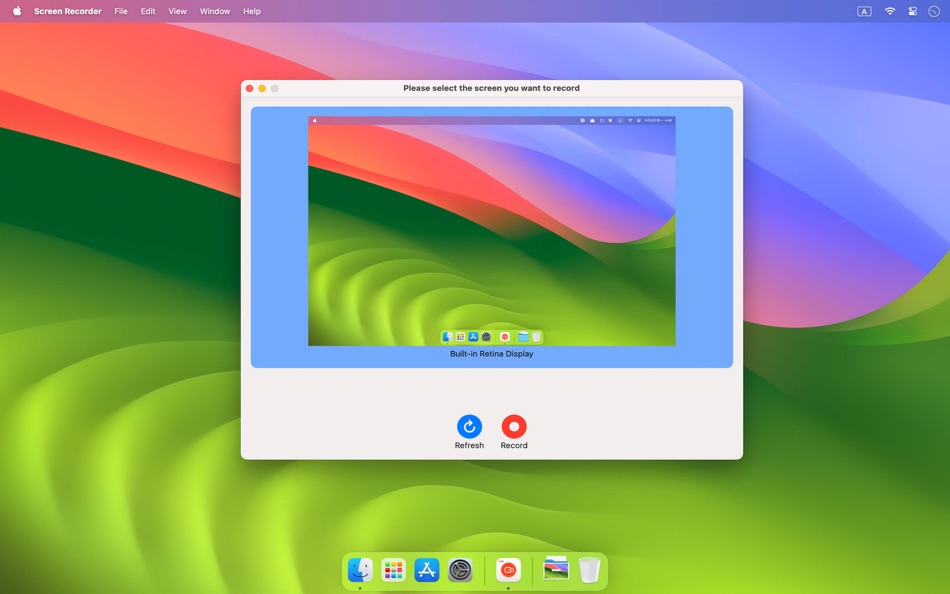The width and height of the screenshot is (950, 594).
Task: Click the Record label text
Action: coord(514,446)
